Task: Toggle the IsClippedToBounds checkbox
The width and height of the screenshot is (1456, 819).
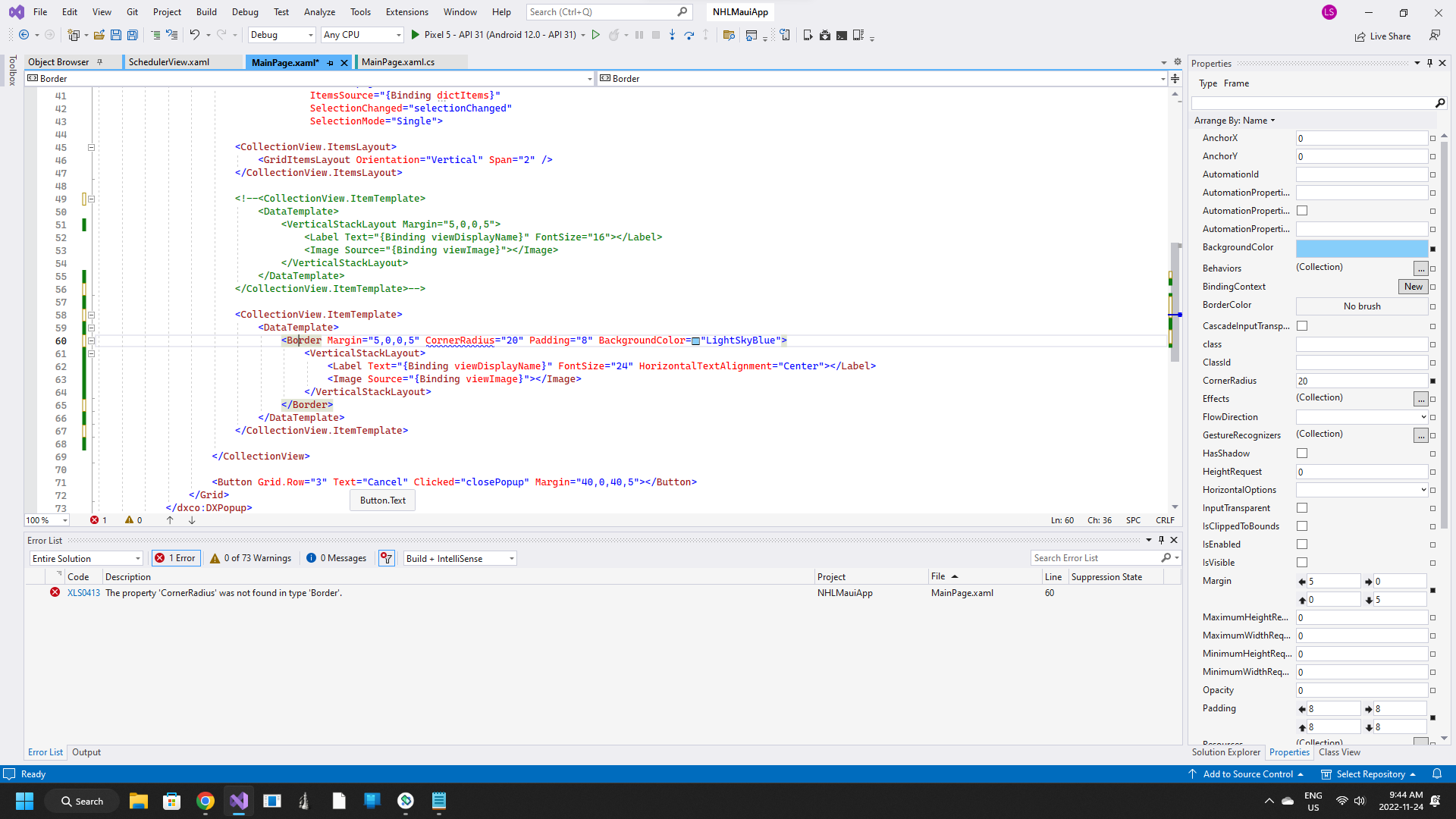Action: tap(1302, 526)
